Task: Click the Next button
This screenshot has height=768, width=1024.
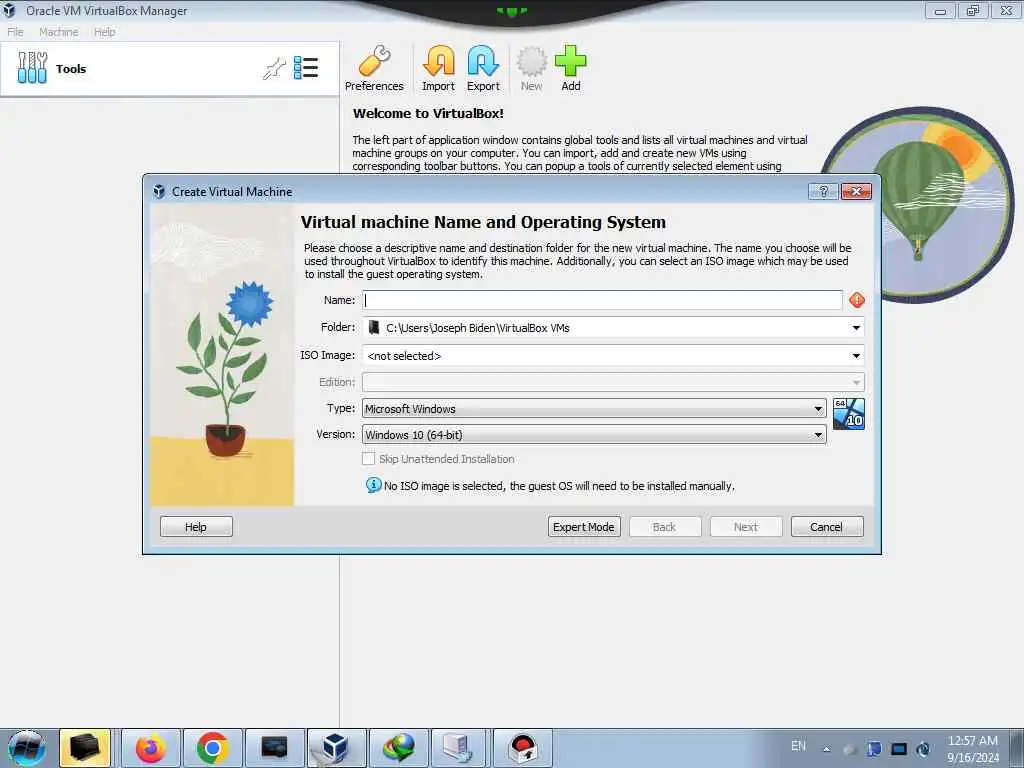Action: point(746,527)
